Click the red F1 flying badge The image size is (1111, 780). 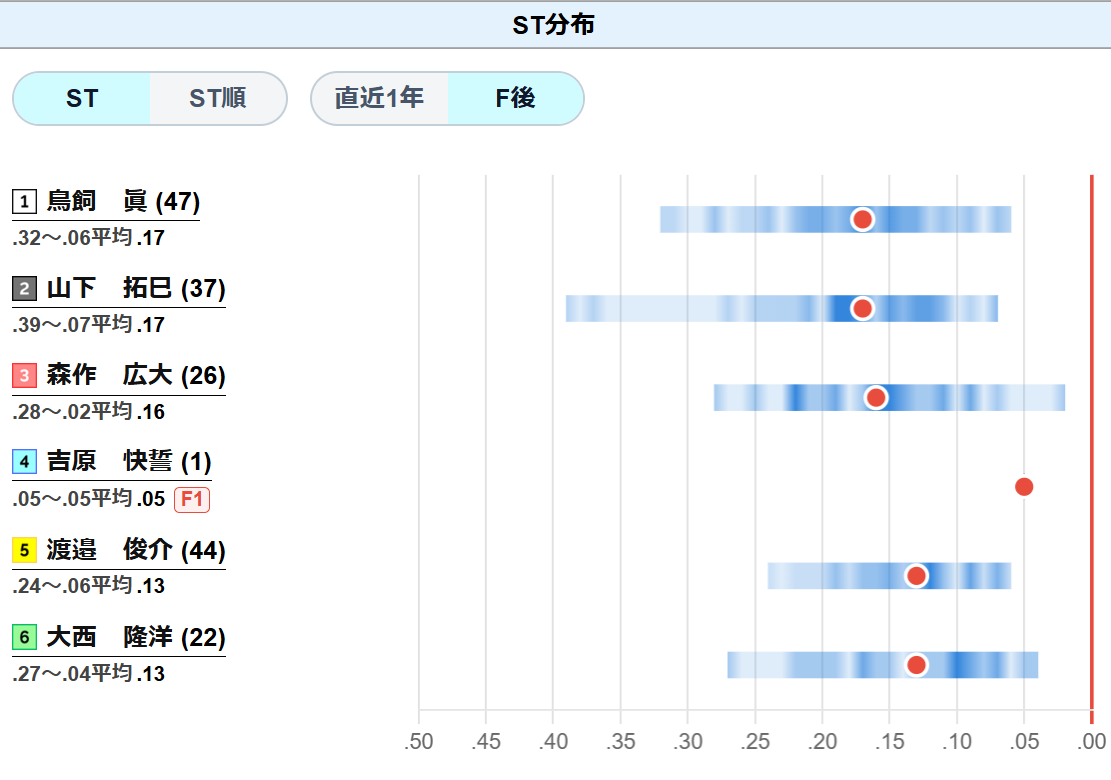click(192, 499)
